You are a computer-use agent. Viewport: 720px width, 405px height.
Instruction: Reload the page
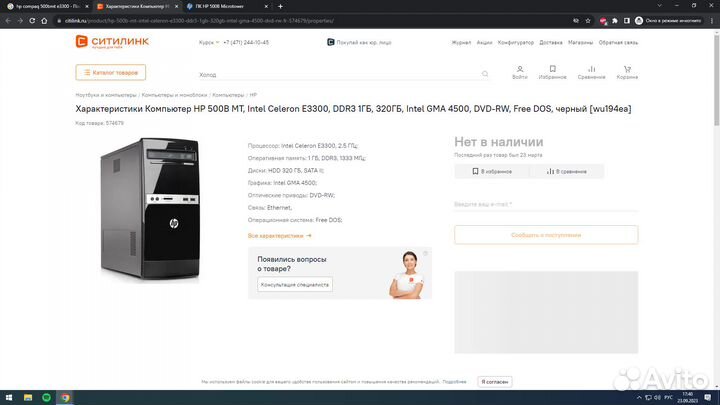pyautogui.click(x=32, y=21)
